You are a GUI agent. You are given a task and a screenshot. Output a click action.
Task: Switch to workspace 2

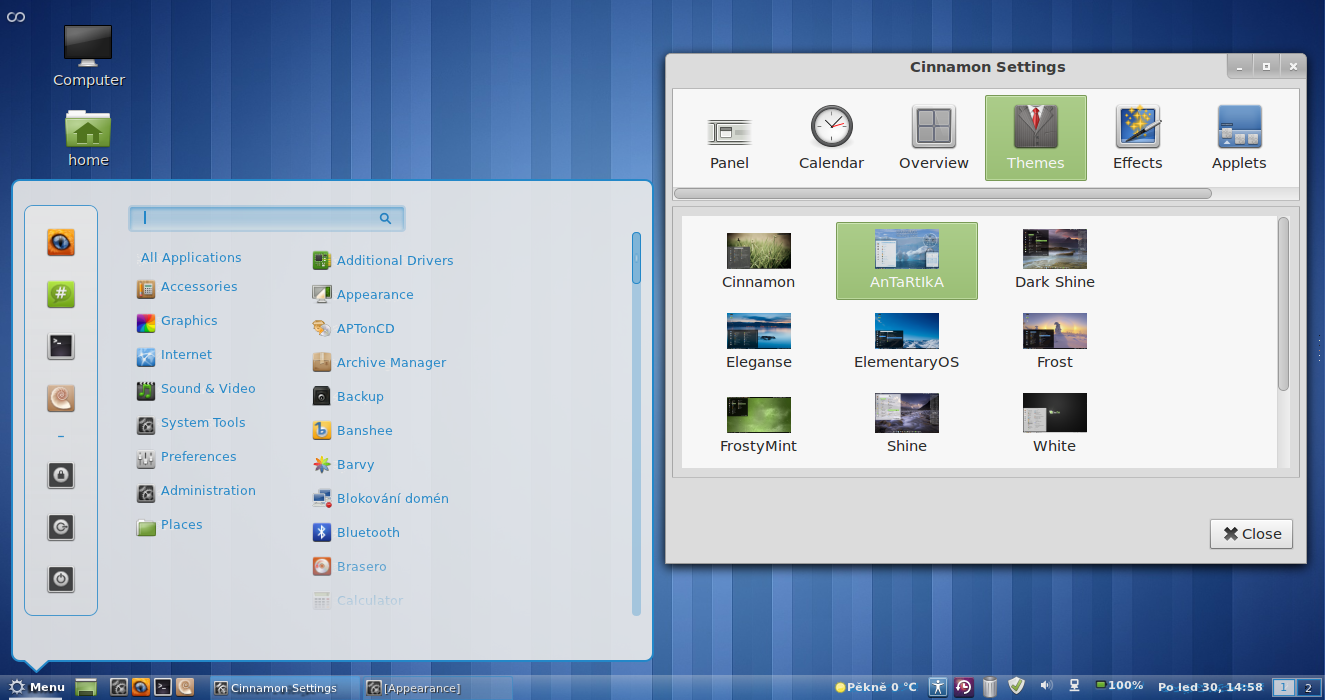point(1306,687)
